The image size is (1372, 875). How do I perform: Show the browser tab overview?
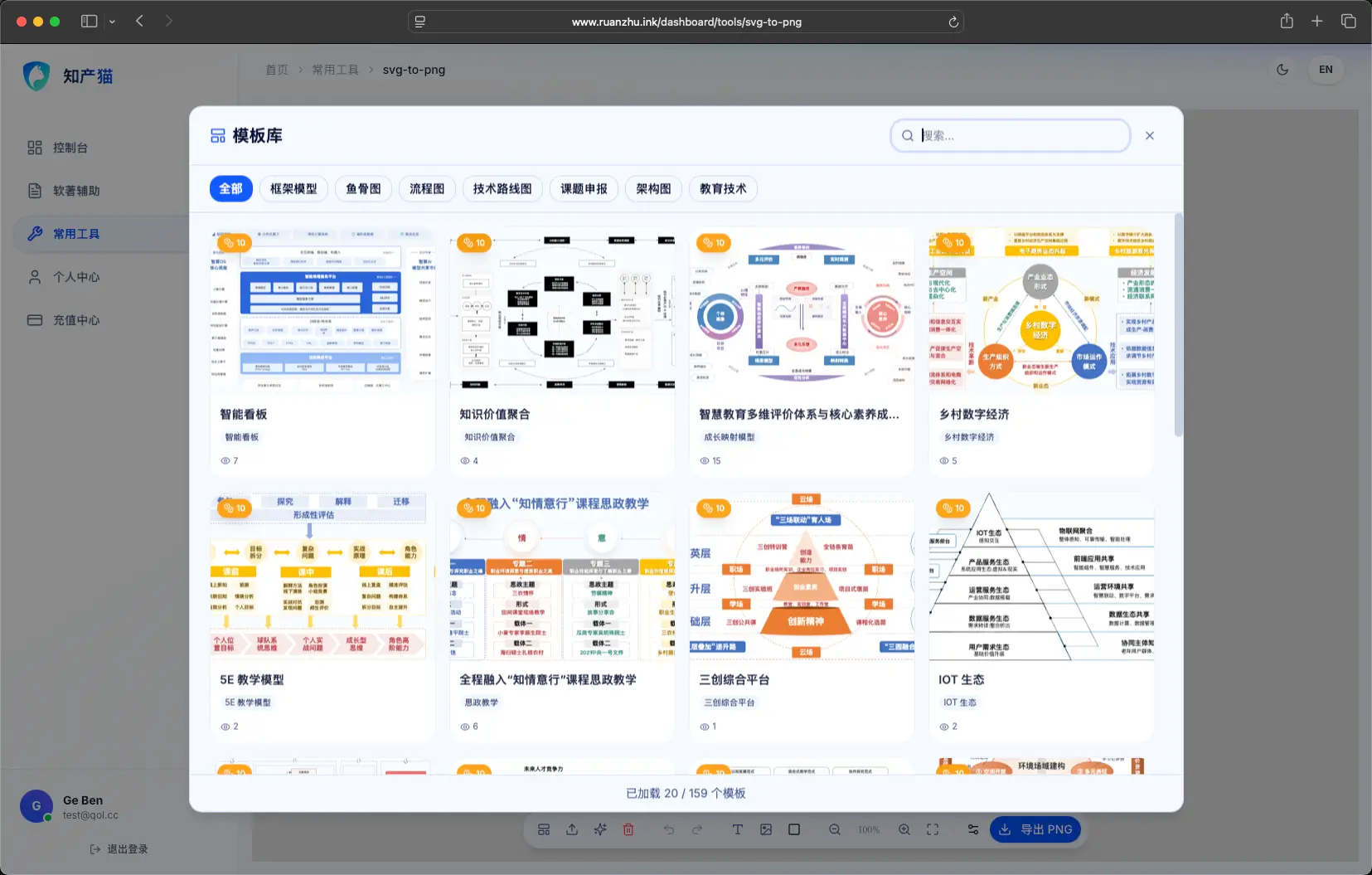1348,22
